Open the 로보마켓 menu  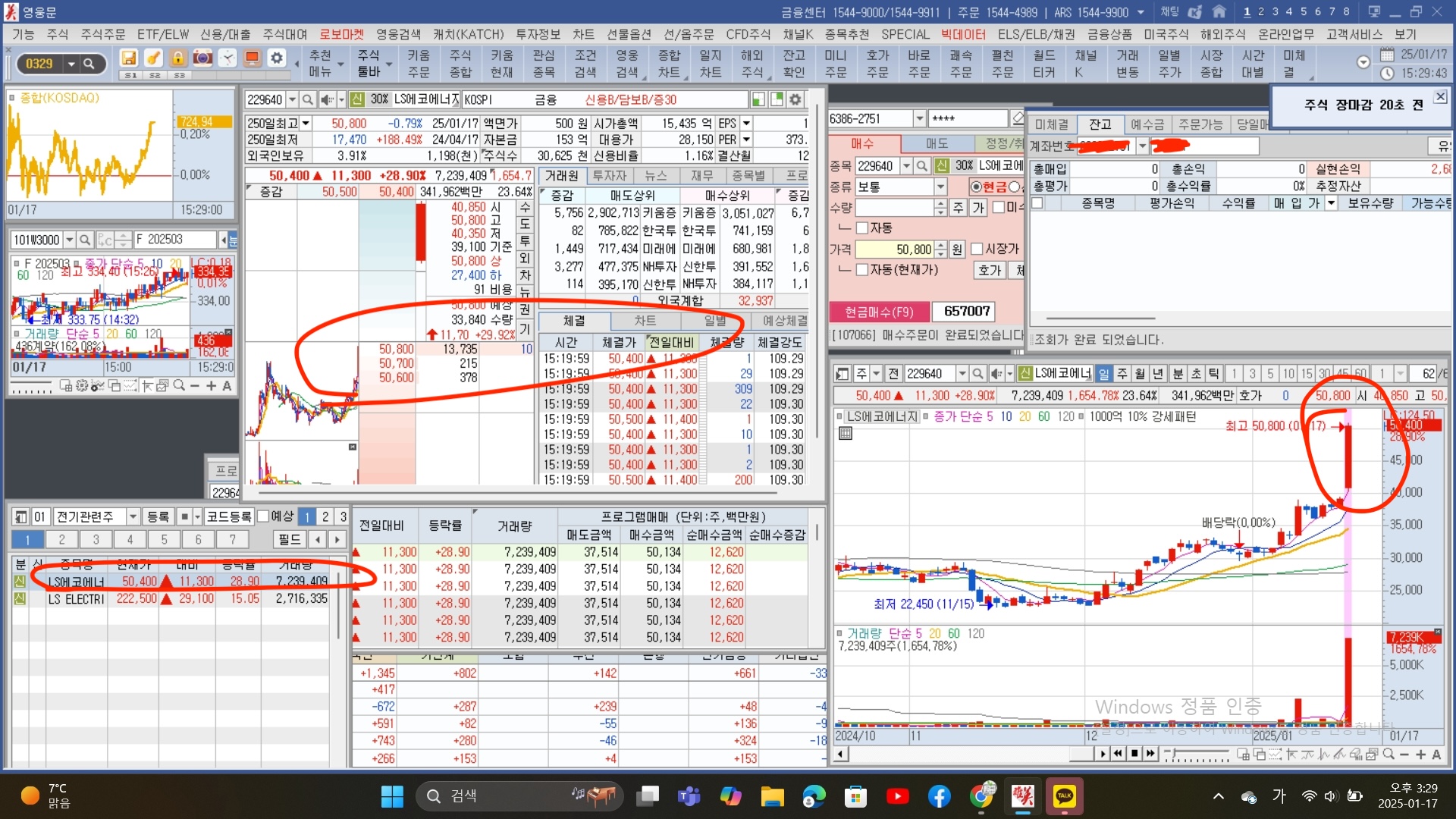[341, 34]
